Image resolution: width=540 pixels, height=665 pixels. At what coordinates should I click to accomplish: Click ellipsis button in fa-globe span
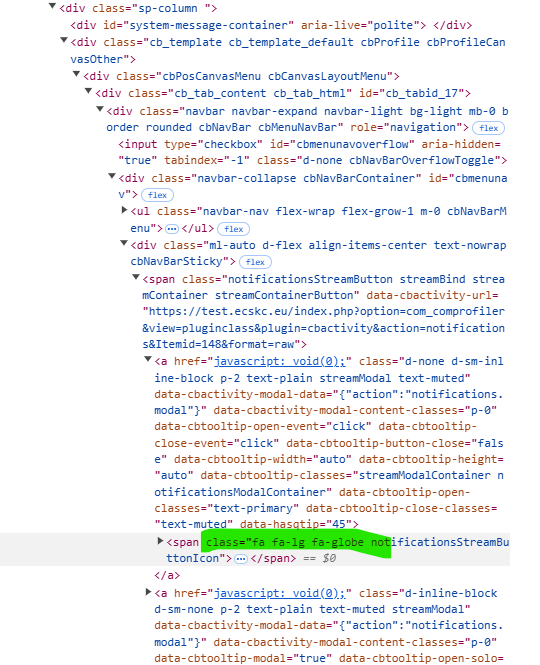(x=241, y=559)
